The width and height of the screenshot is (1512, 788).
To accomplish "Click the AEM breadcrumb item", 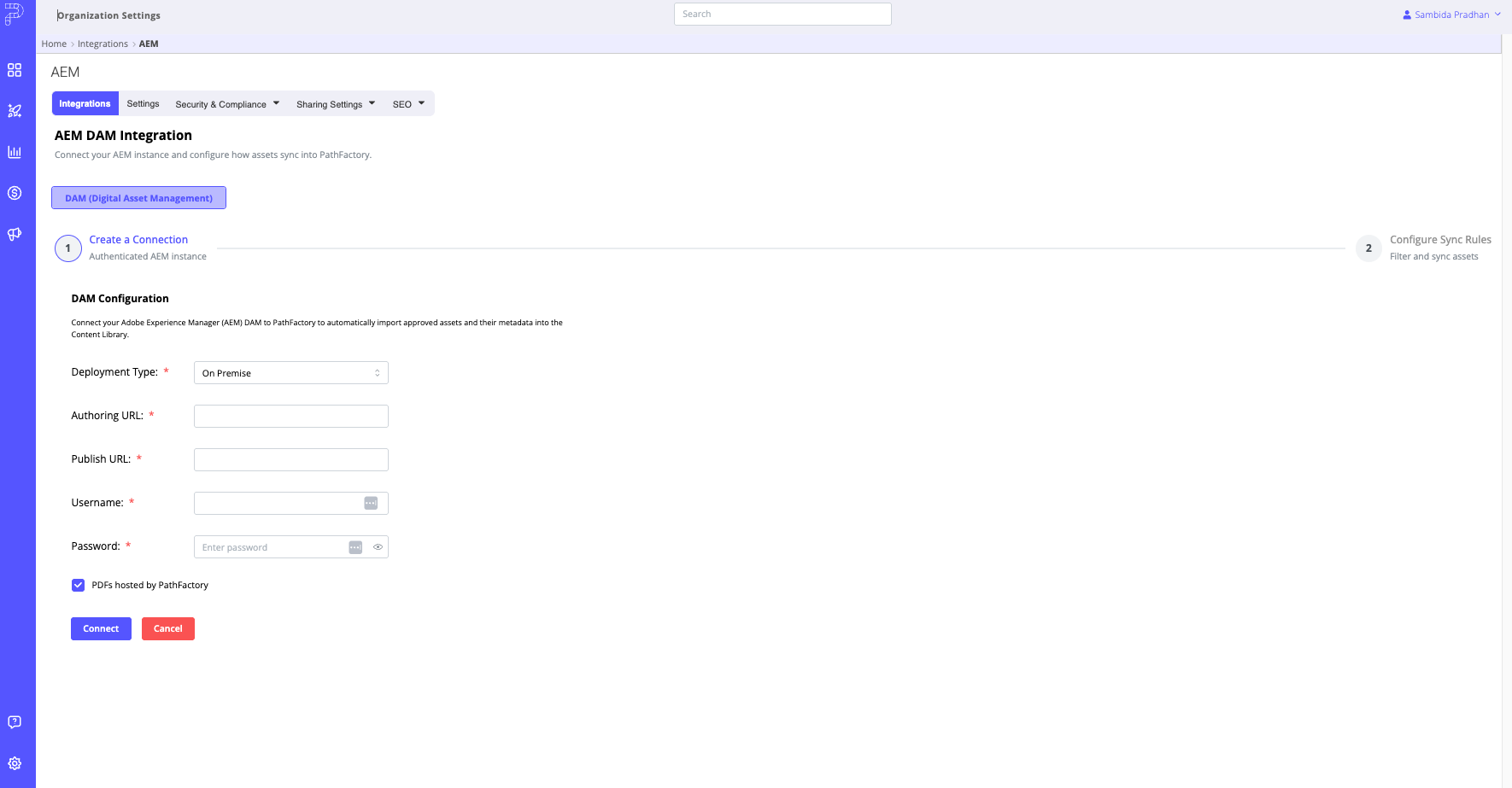I will [149, 44].
